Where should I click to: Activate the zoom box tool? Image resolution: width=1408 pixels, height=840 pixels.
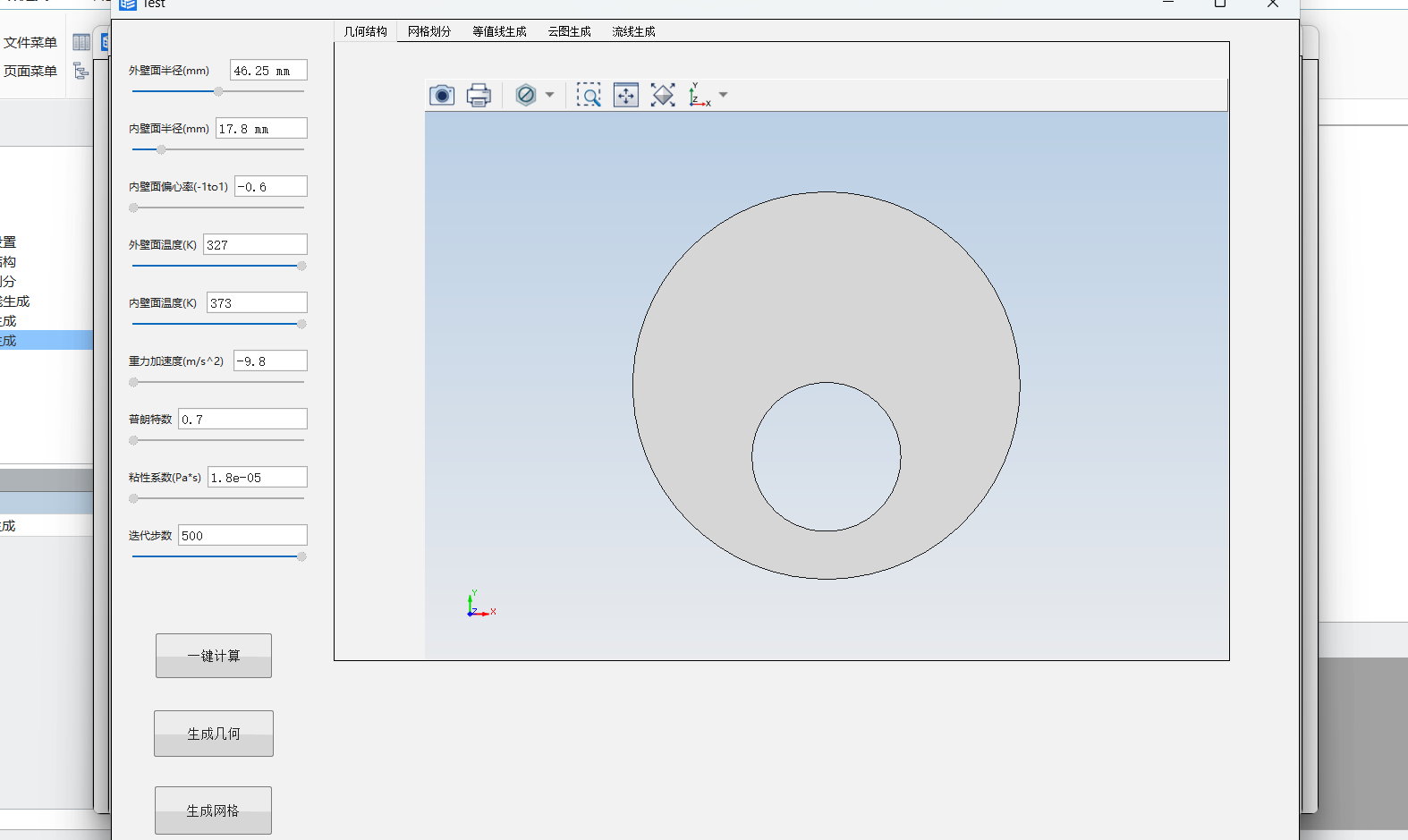[x=589, y=95]
